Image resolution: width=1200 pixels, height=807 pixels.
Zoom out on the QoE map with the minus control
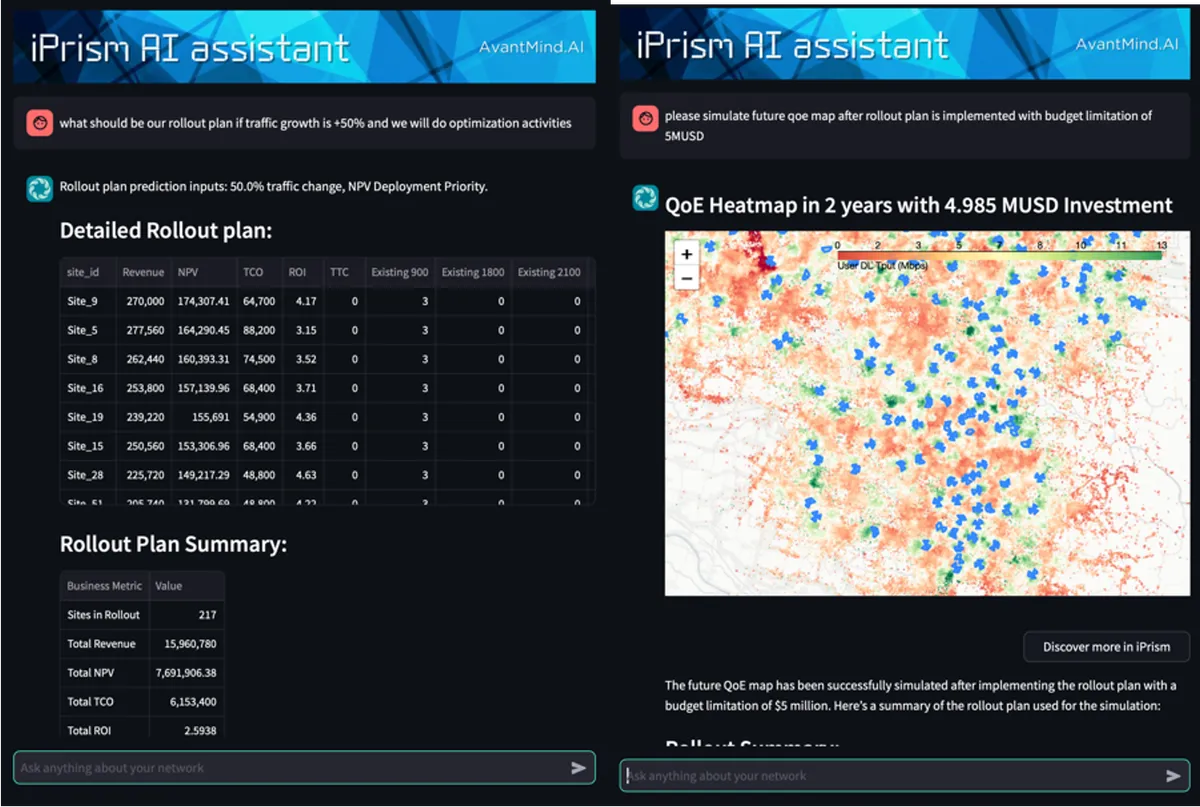[x=686, y=277]
